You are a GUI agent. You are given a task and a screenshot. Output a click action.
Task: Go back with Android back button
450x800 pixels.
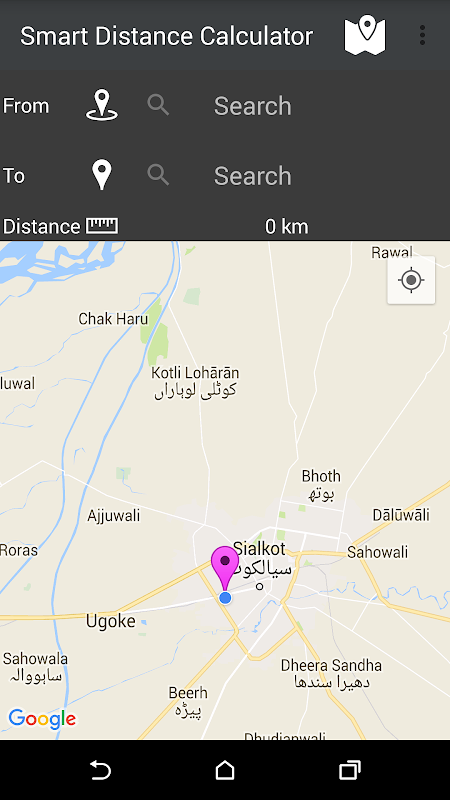tap(100, 770)
